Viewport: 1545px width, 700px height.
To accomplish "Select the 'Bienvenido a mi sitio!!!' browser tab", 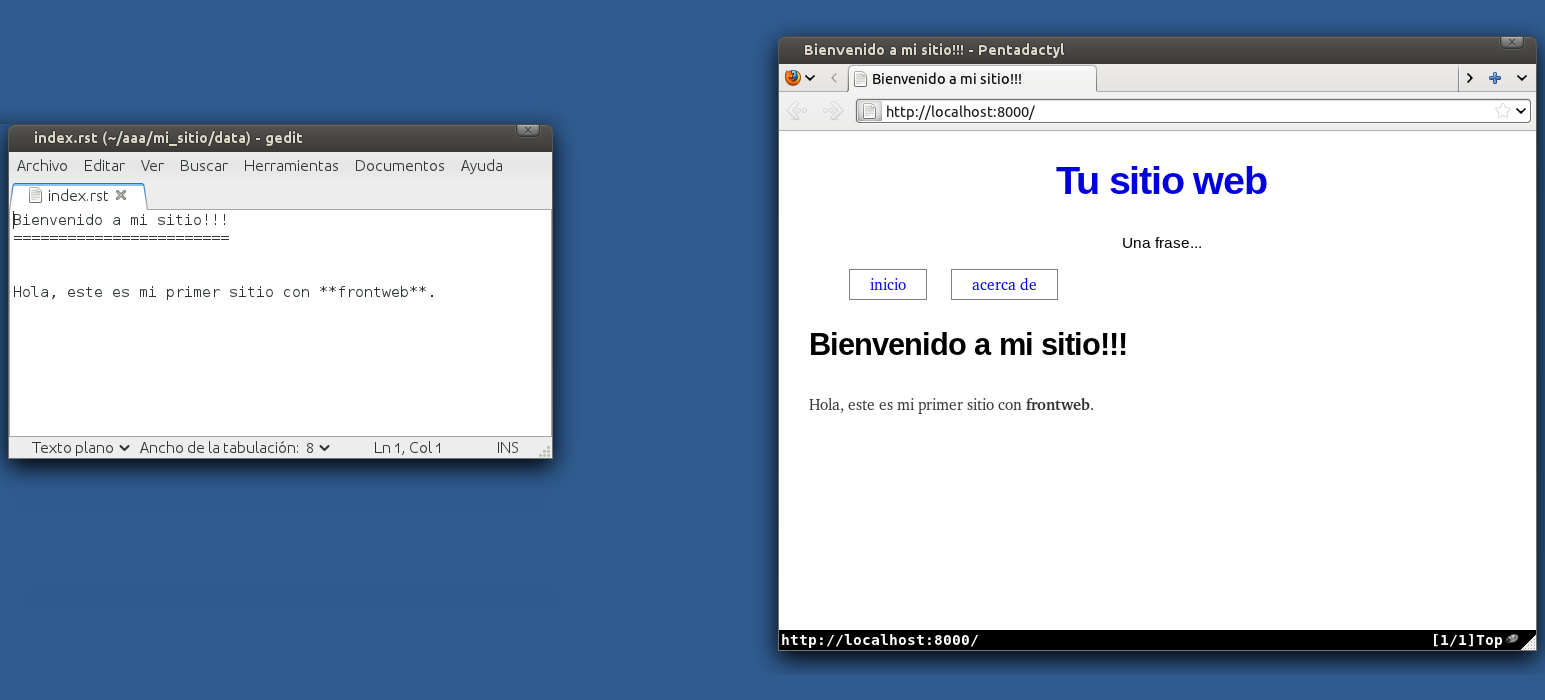I will 972,78.
